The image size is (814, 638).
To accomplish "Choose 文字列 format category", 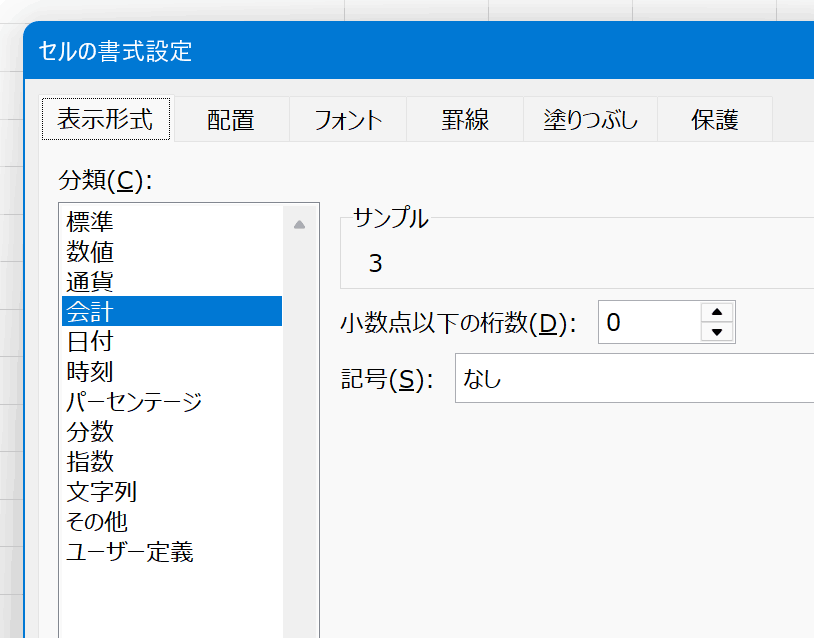I will pyautogui.click(x=102, y=491).
